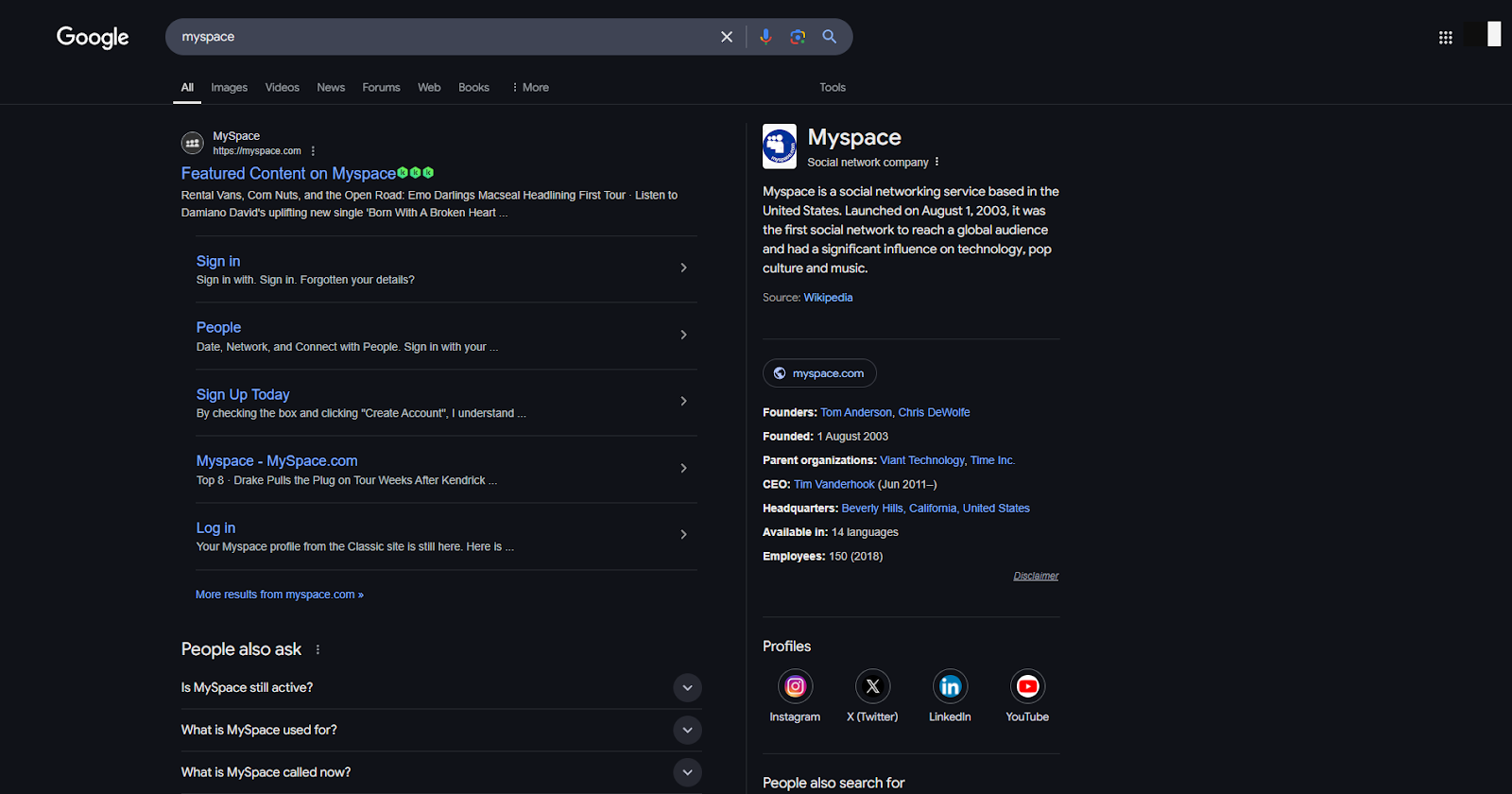Expand 'What is MySpace used for?' question
The height and width of the screenshot is (794, 1512).
(x=441, y=730)
